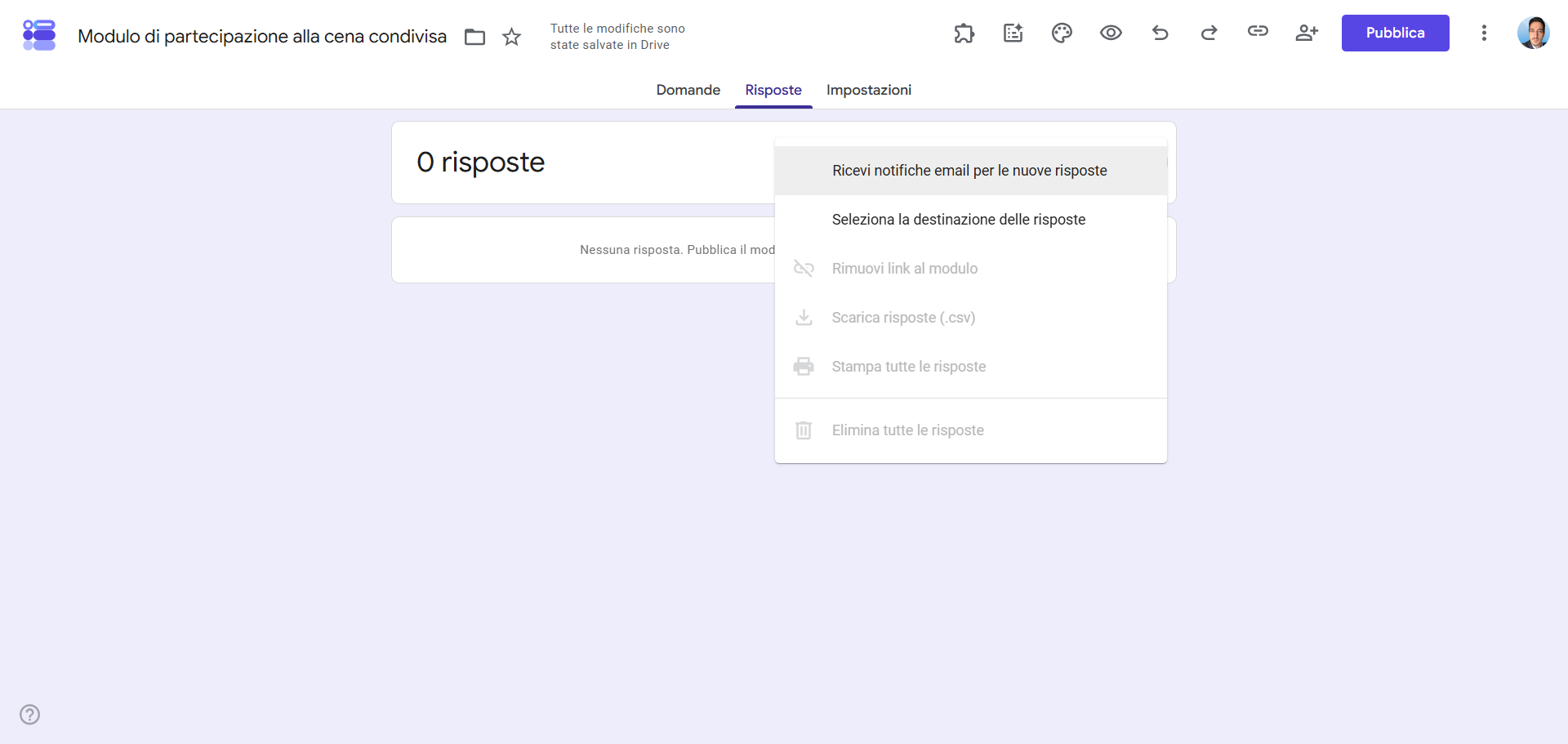
Task: Copy respondent link icon
Action: pos(1258,31)
